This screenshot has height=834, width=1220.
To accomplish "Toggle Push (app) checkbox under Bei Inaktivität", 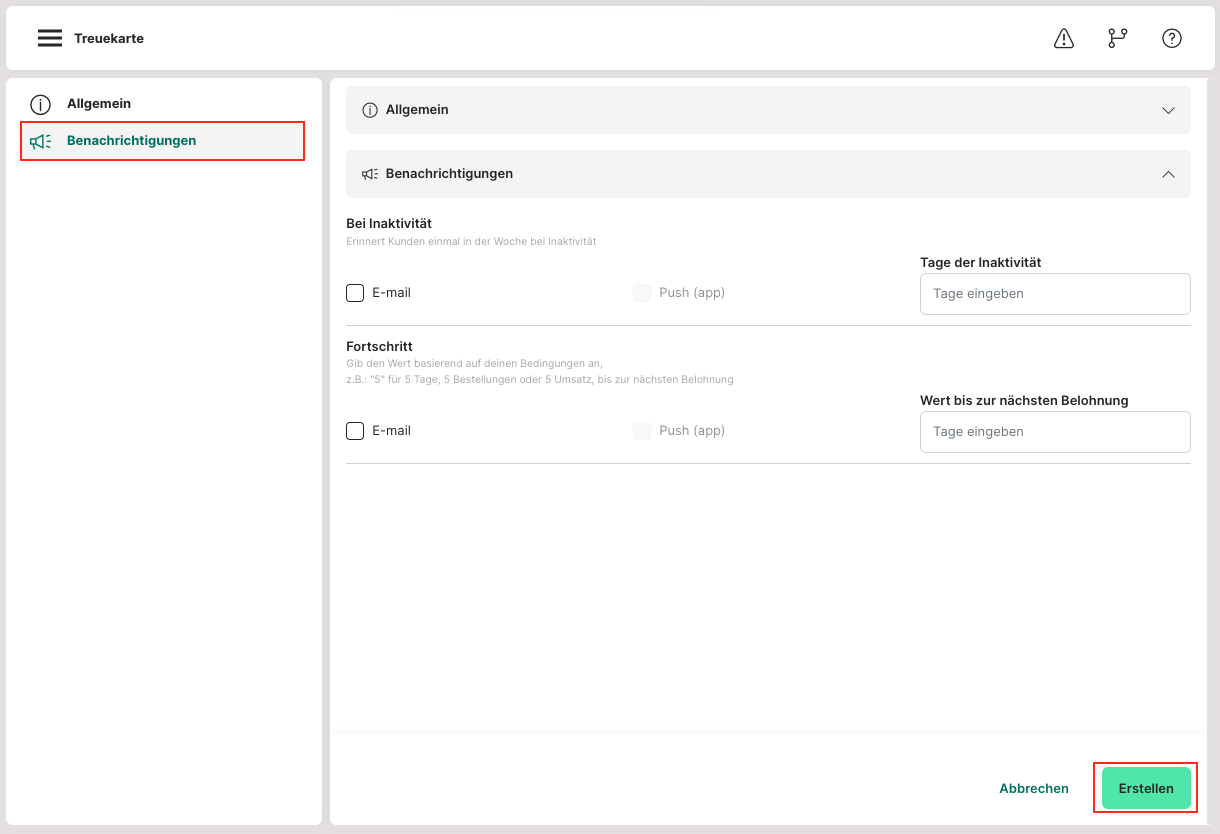I will (x=642, y=293).
